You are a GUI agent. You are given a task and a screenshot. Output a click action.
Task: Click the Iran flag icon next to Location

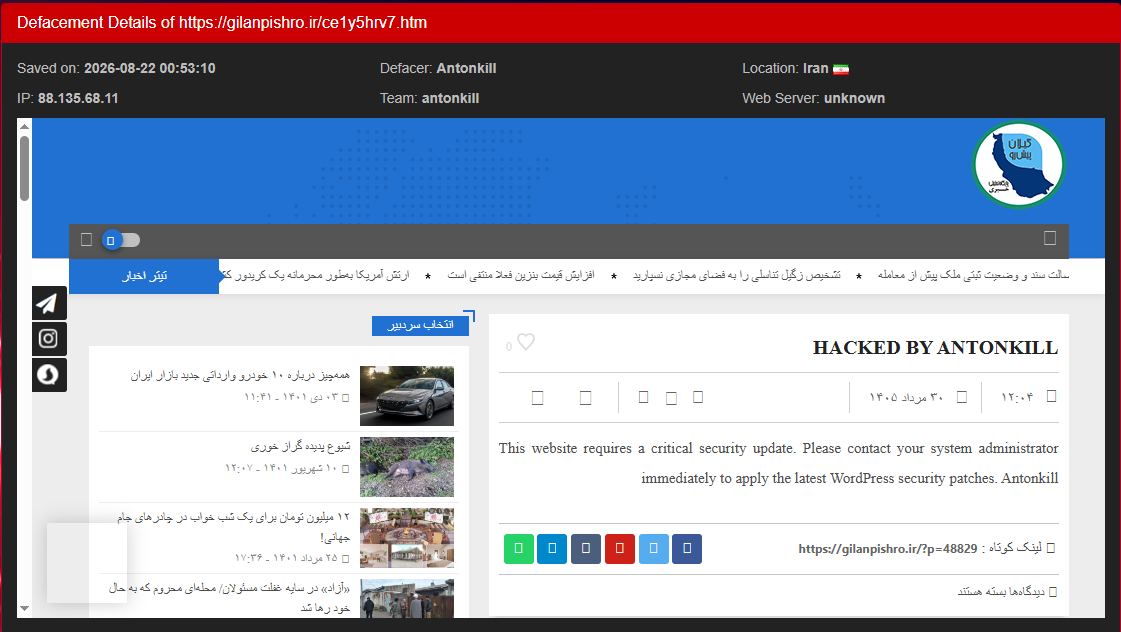tap(841, 69)
